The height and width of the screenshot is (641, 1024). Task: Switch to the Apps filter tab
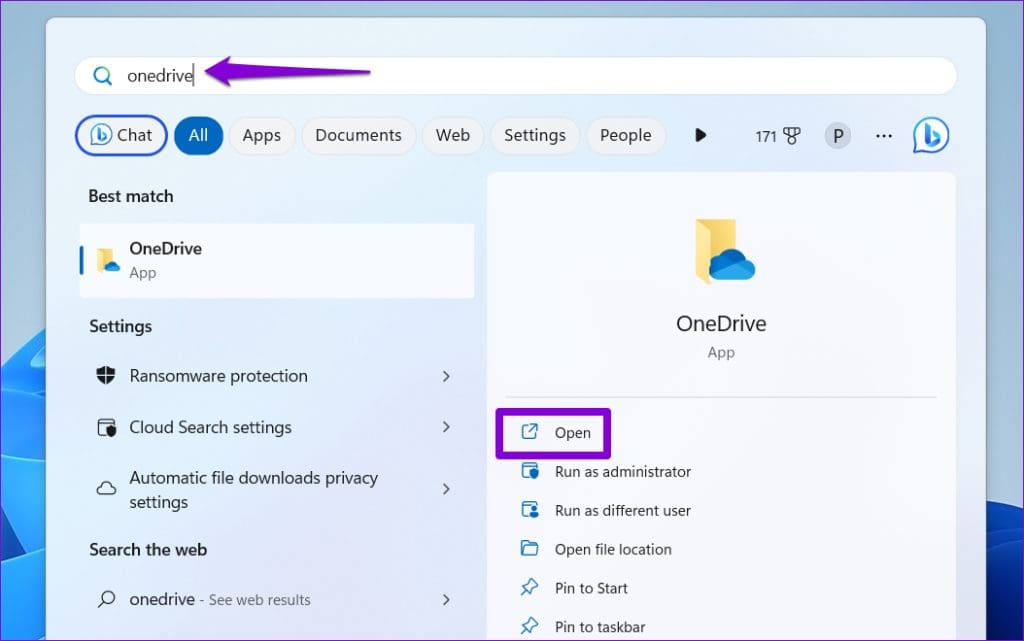pos(261,135)
